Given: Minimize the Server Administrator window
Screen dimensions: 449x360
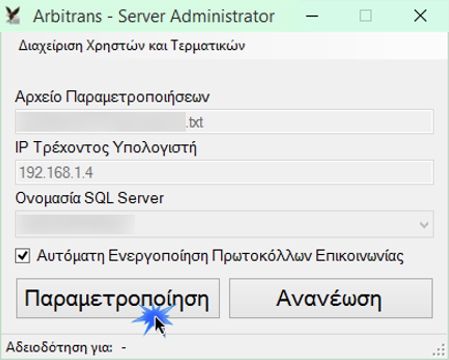Looking at the screenshot, I should point(312,16).
